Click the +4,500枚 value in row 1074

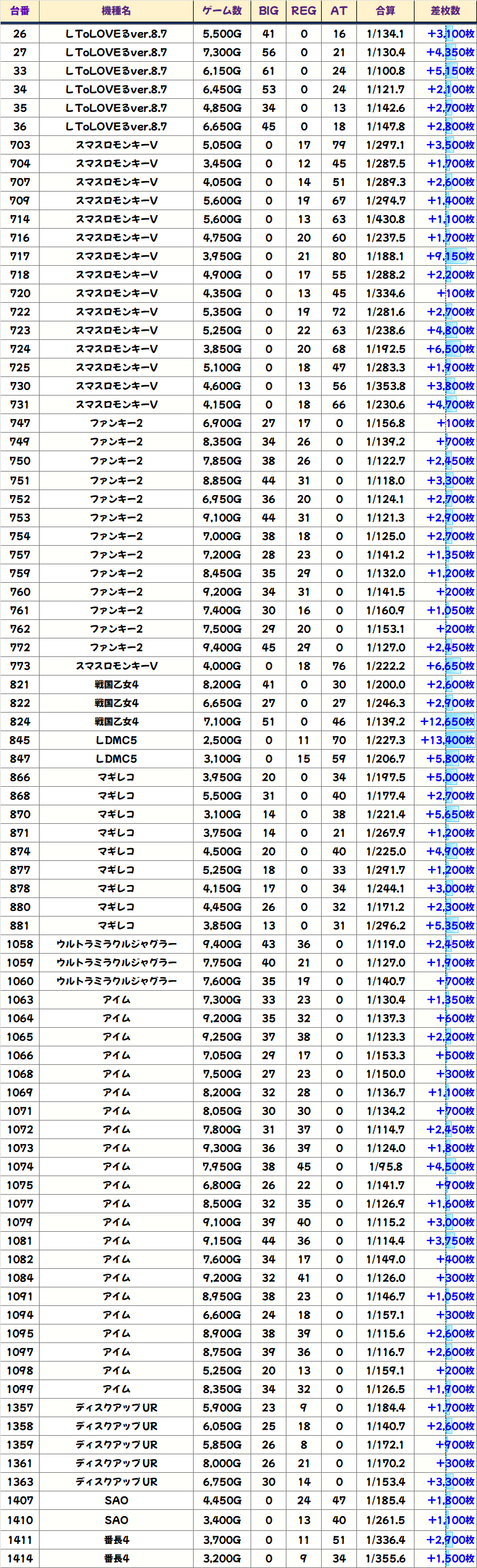450,1167
